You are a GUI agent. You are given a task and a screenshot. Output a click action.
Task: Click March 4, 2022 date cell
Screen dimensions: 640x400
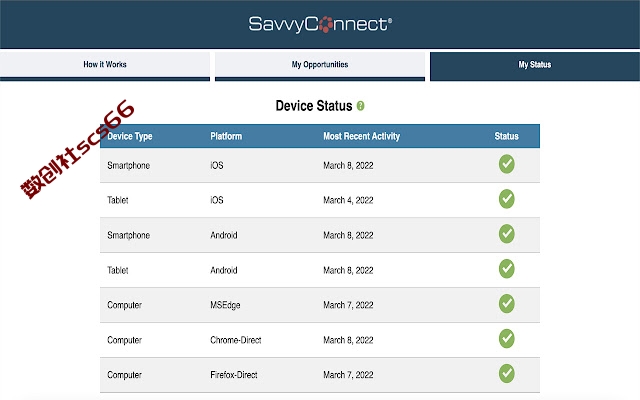point(348,200)
